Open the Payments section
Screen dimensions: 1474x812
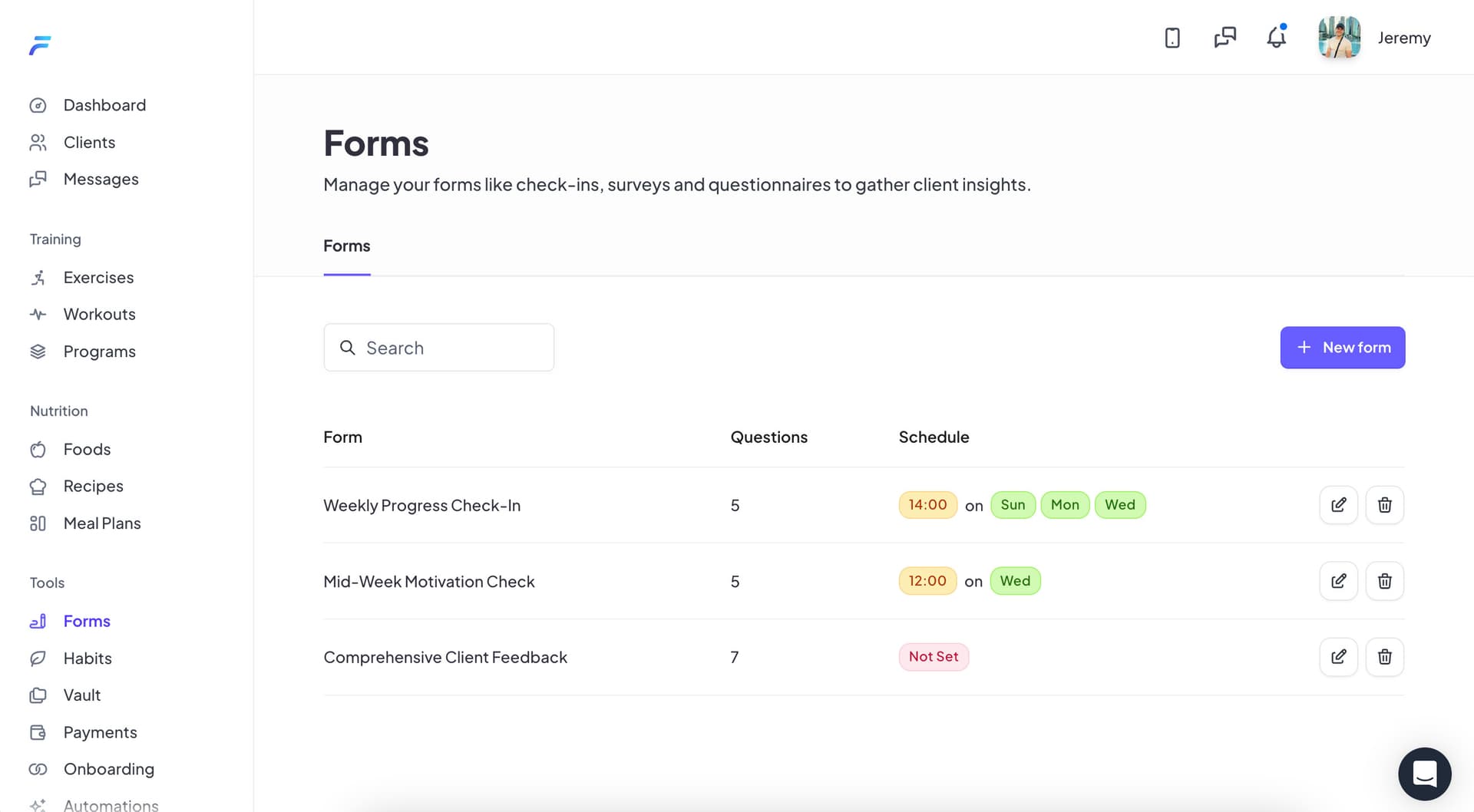click(100, 731)
